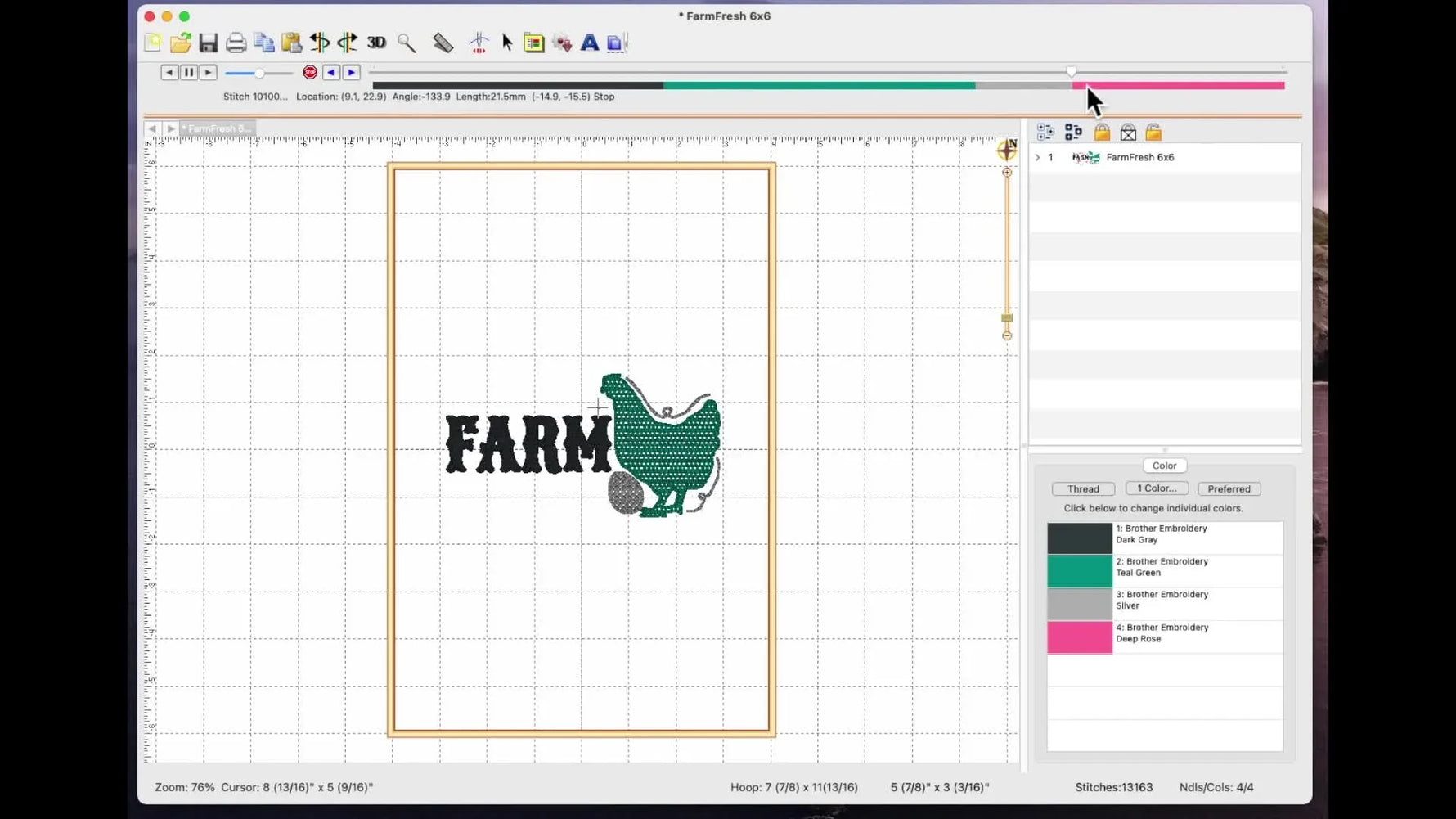Click the expand all objects tree icon
The width and height of the screenshot is (1456, 819).
pos(1045,133)
